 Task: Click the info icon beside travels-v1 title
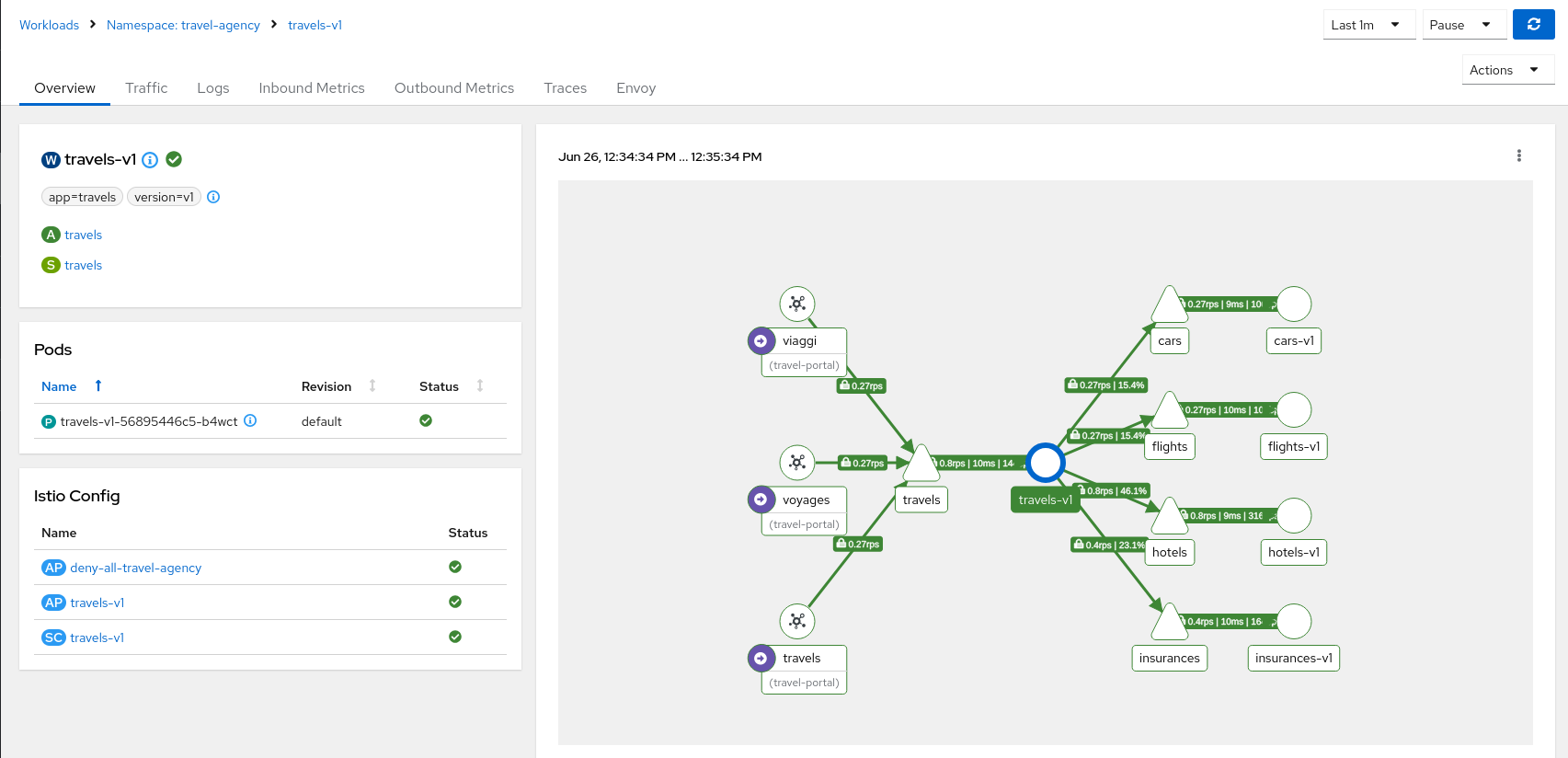[x=150, y=160]
